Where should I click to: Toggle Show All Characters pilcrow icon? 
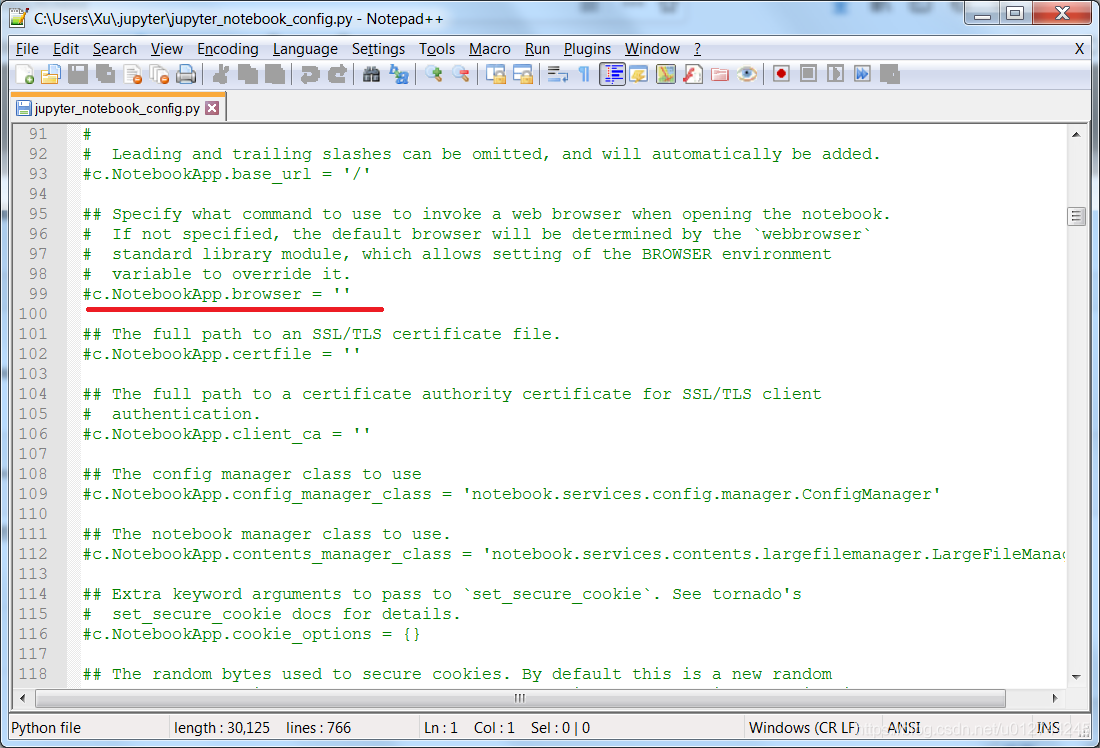(584, 74)
